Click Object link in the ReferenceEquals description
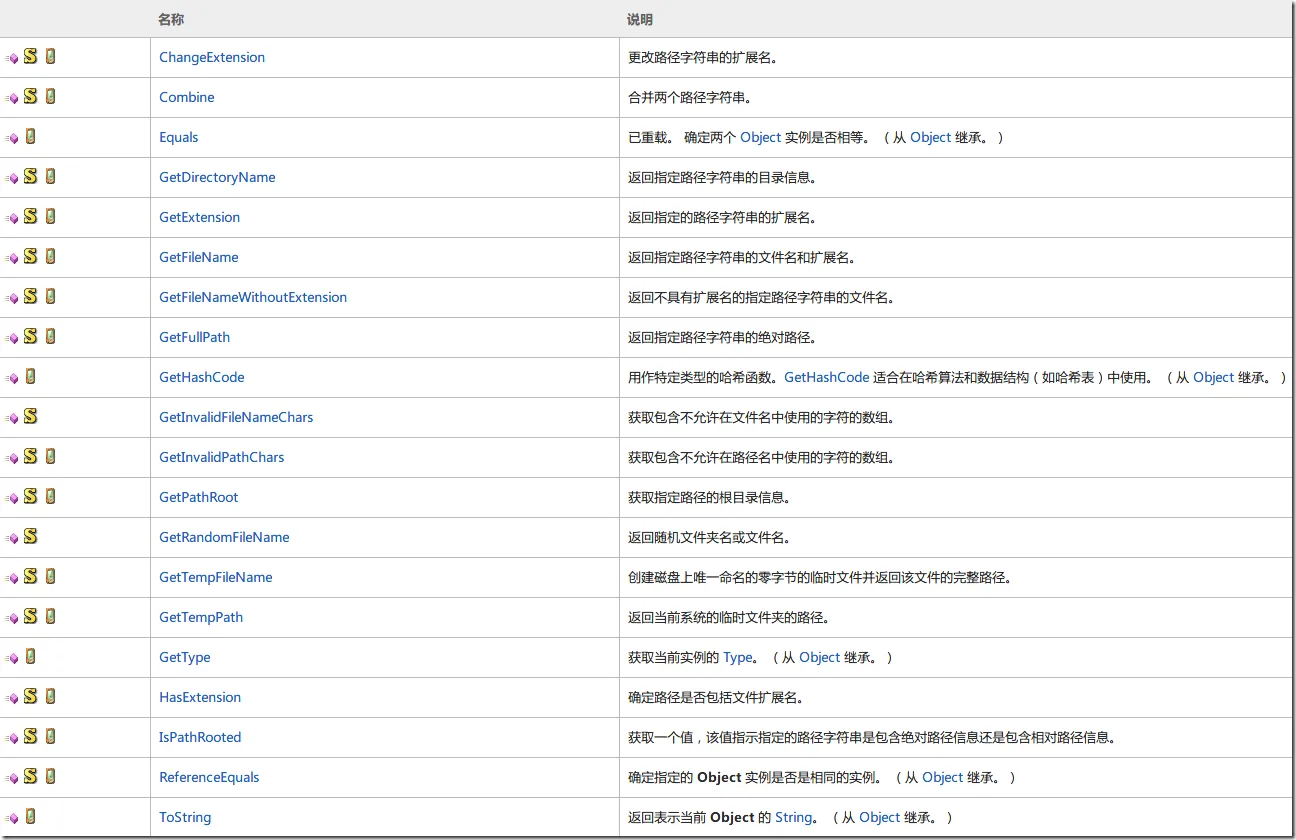This screenshot has width=1296, height=840. coord(943,777)
